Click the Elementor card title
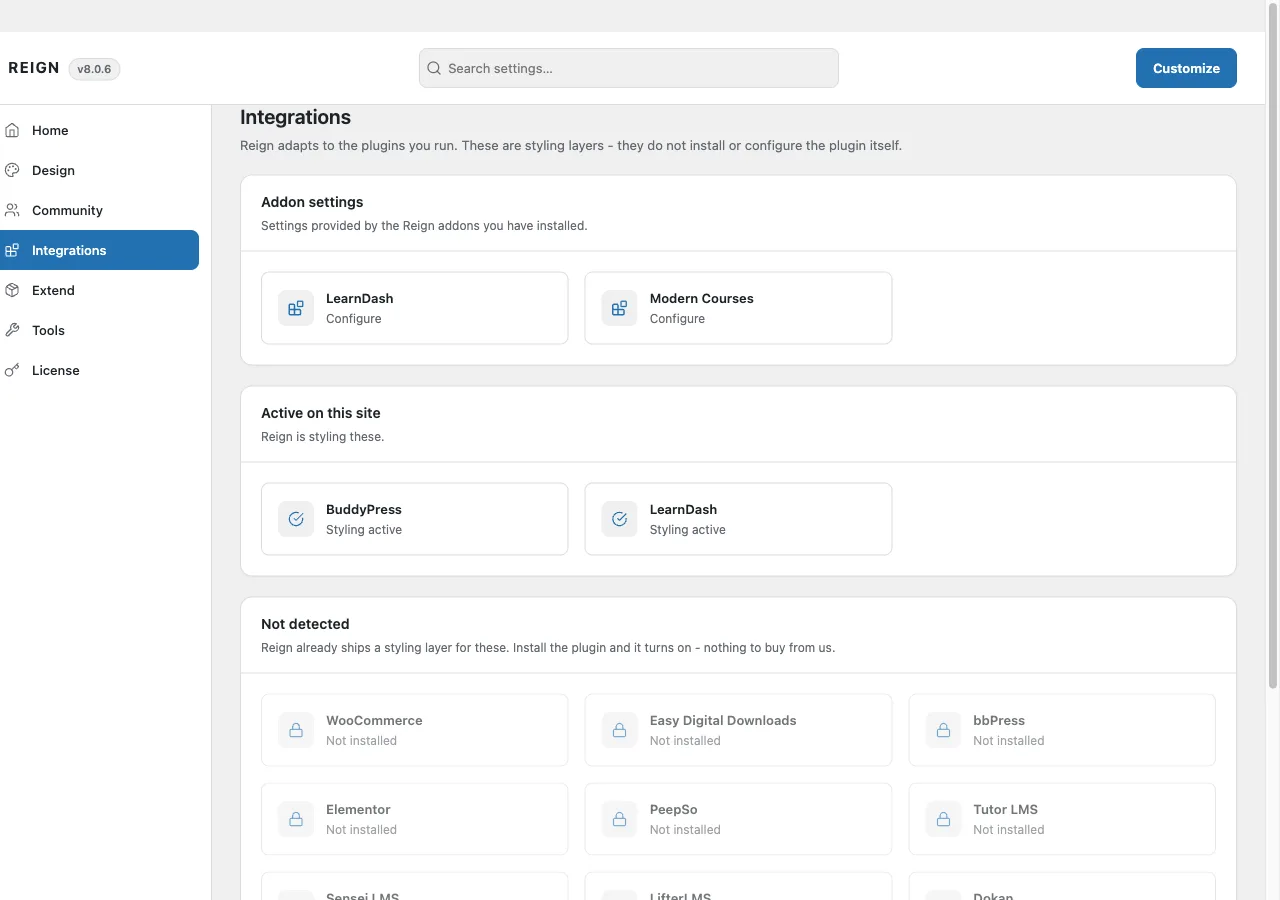The width and height of the screenshot is (1280, 900). 358,809
